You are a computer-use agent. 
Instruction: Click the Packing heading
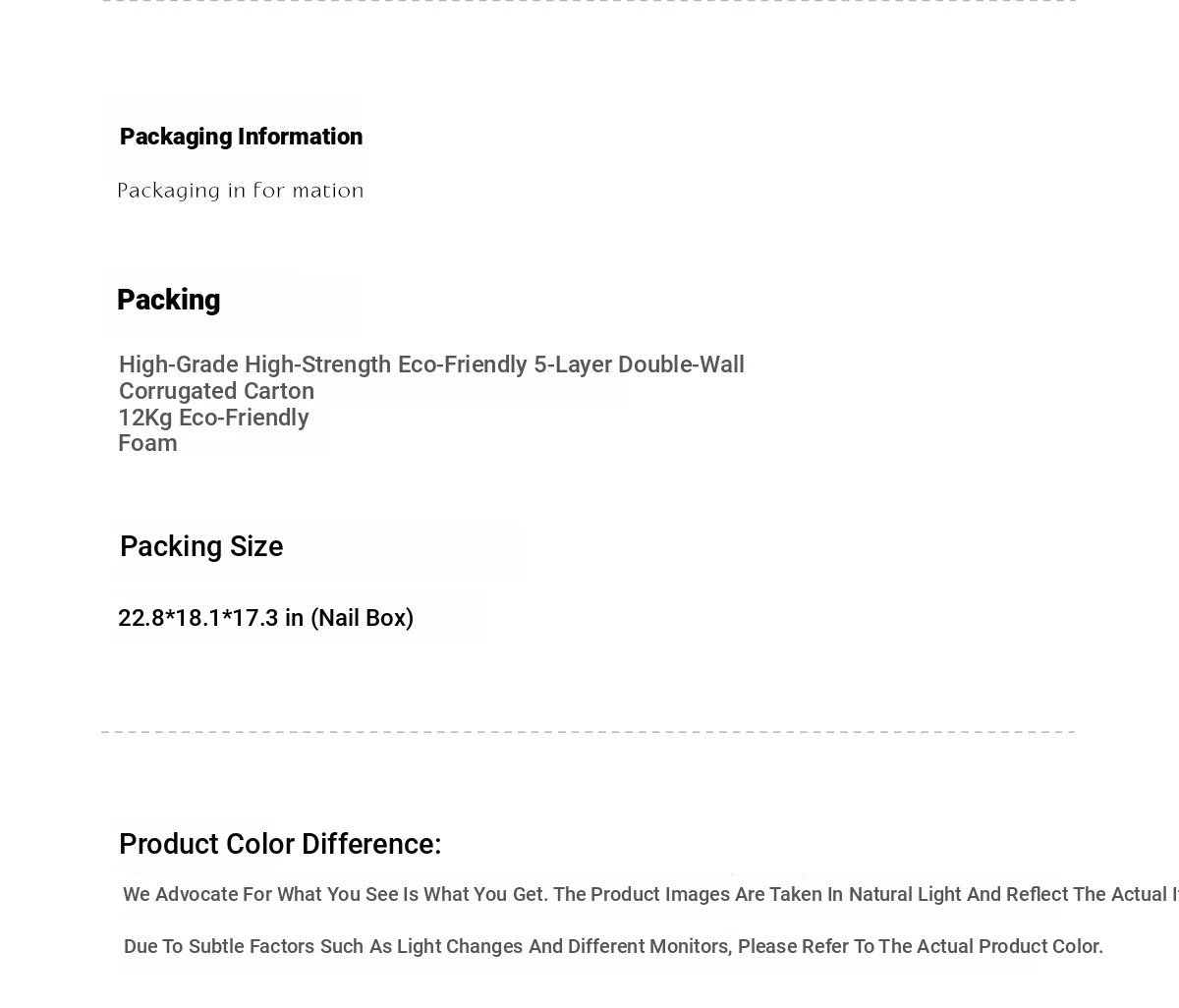coord(168,300)
